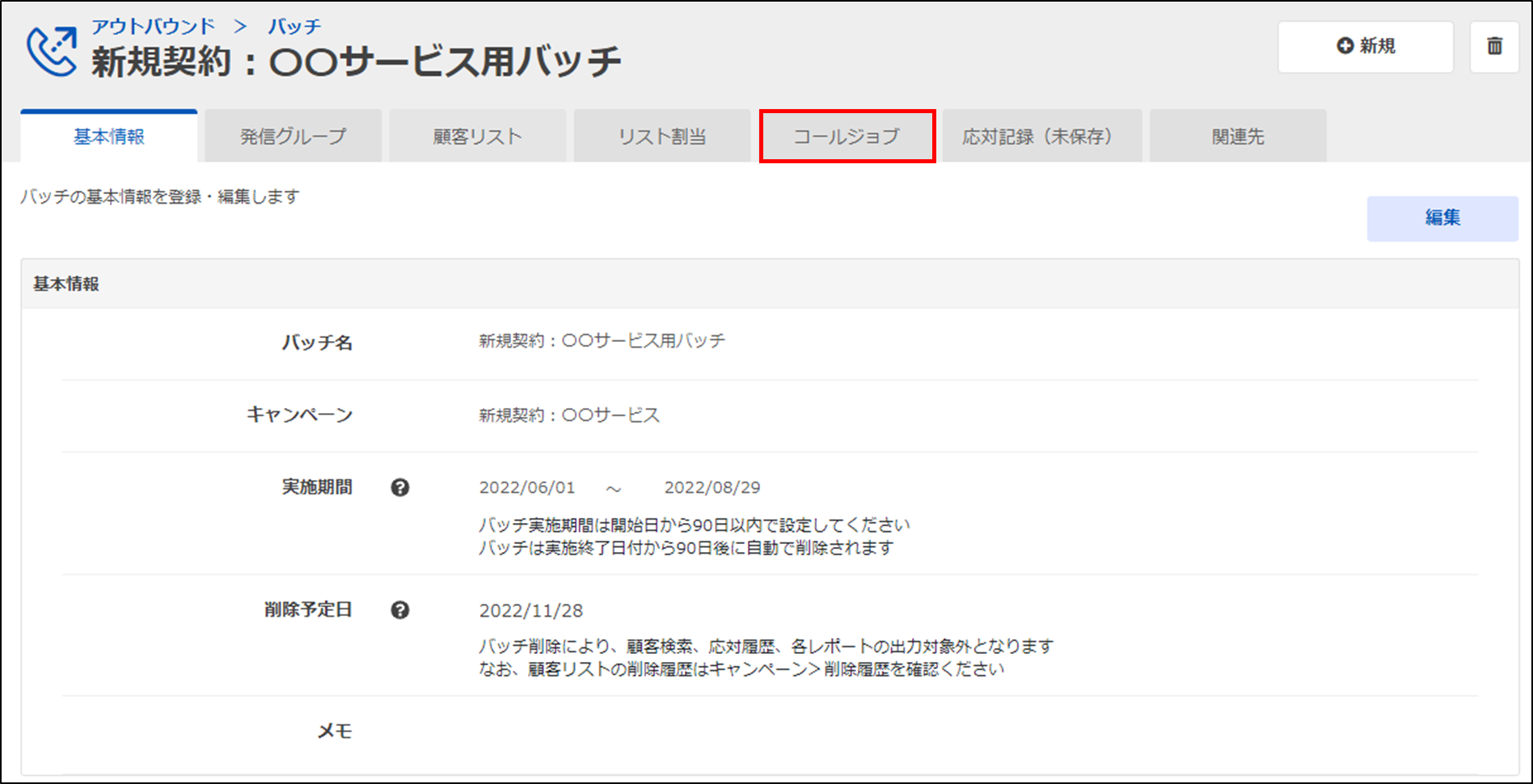
Task: Click the start date 2022/06/01
Action: coord(527,488)
